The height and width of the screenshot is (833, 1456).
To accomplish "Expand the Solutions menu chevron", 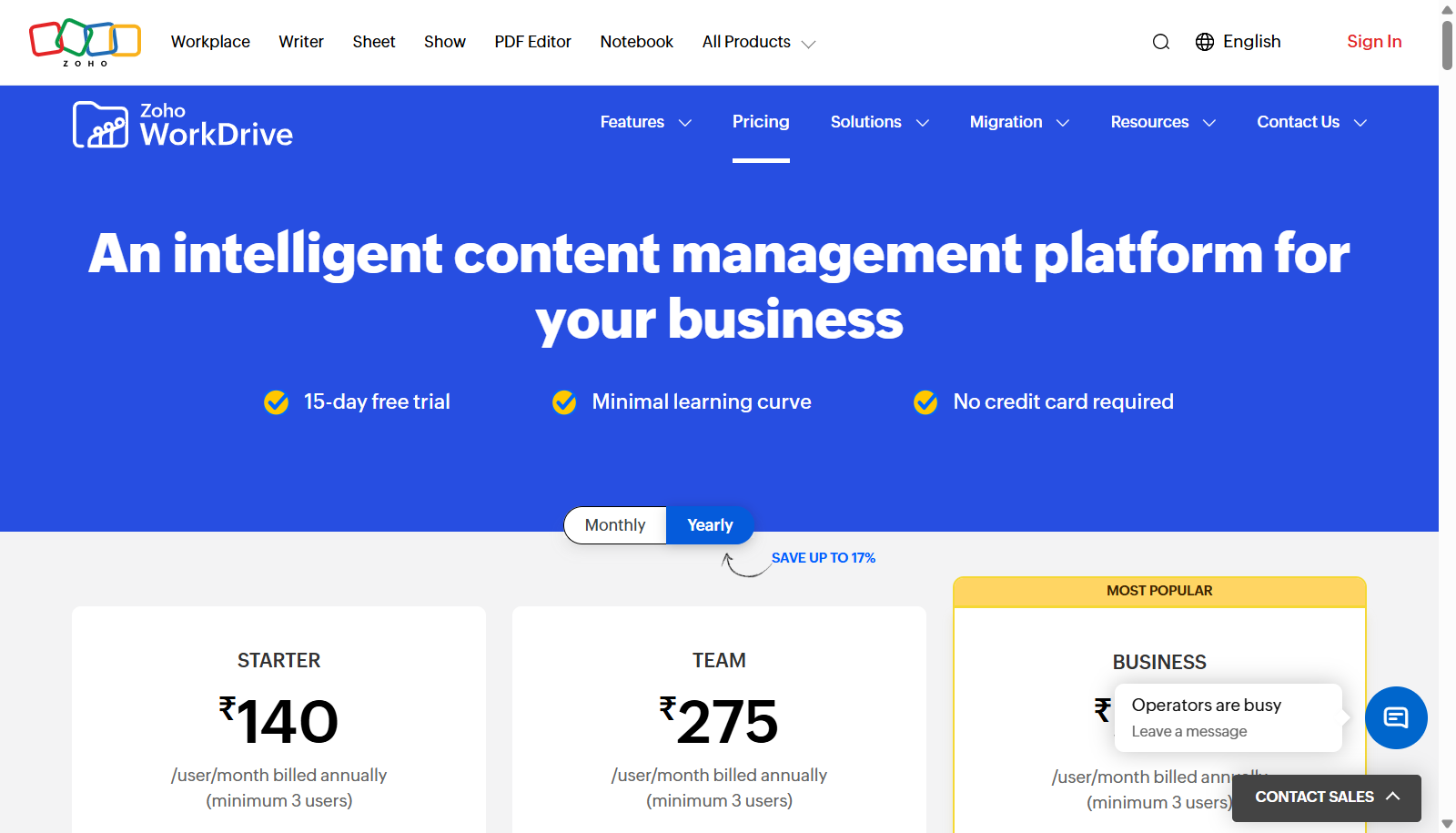I will point(922,123).
